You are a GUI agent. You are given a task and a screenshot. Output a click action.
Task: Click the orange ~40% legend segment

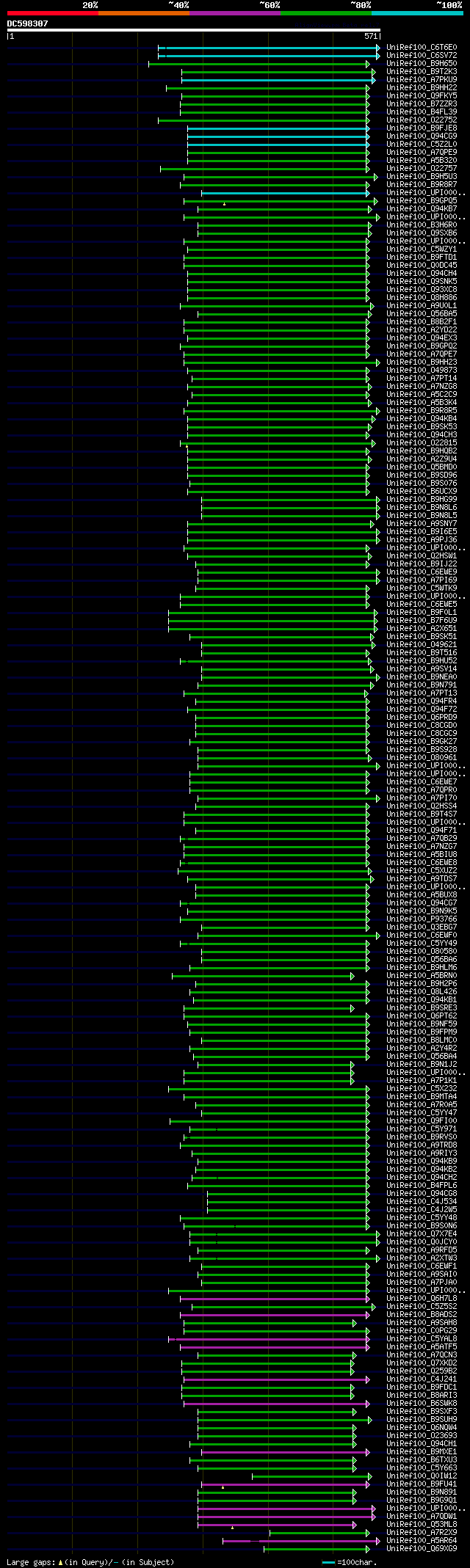[143, 13]
